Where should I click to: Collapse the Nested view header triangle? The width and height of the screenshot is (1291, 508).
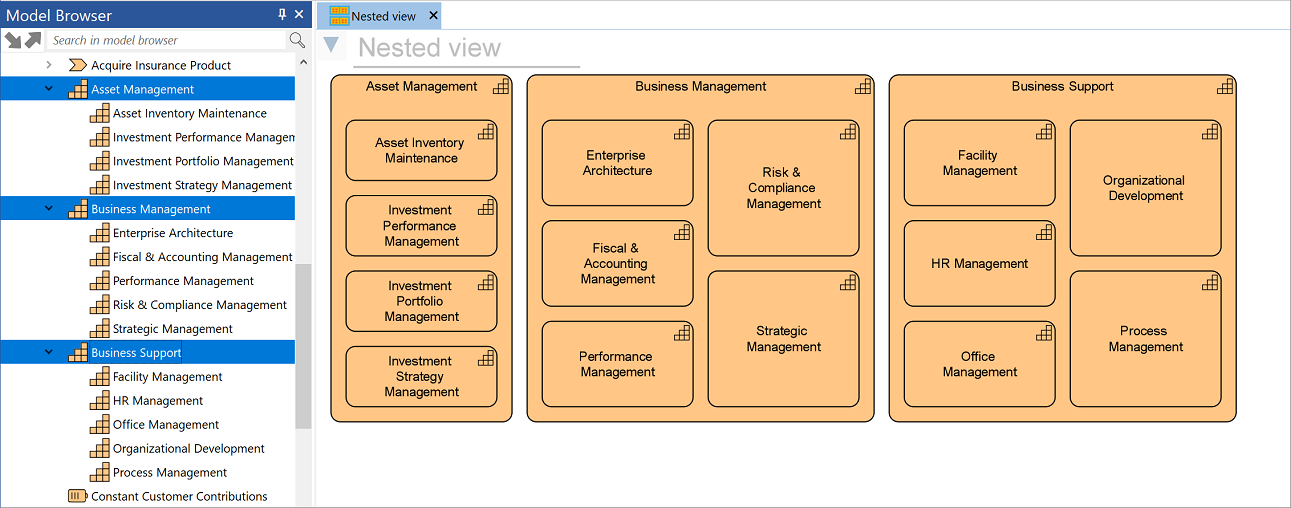[331, 45]
